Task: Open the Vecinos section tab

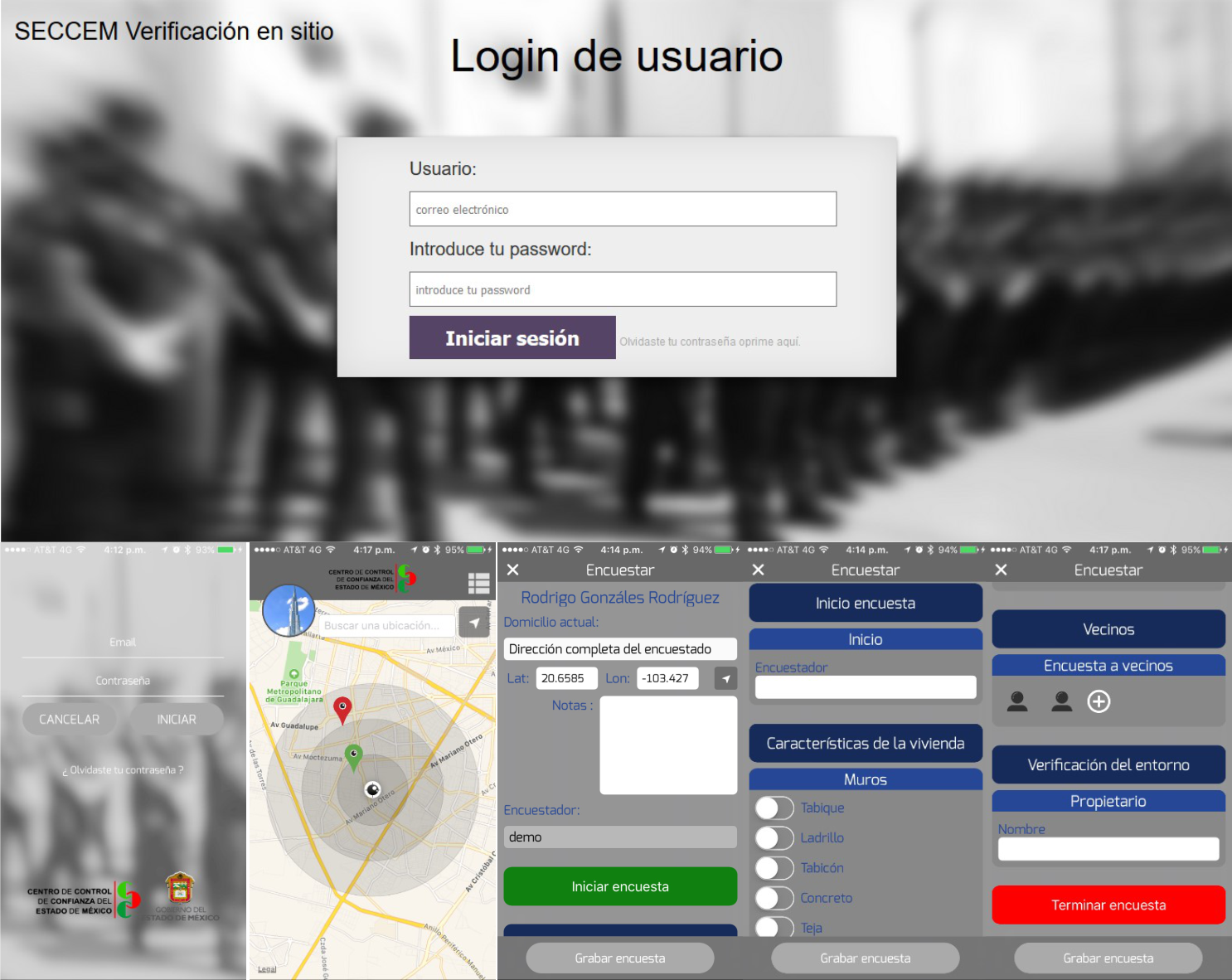Action: 1108,629
